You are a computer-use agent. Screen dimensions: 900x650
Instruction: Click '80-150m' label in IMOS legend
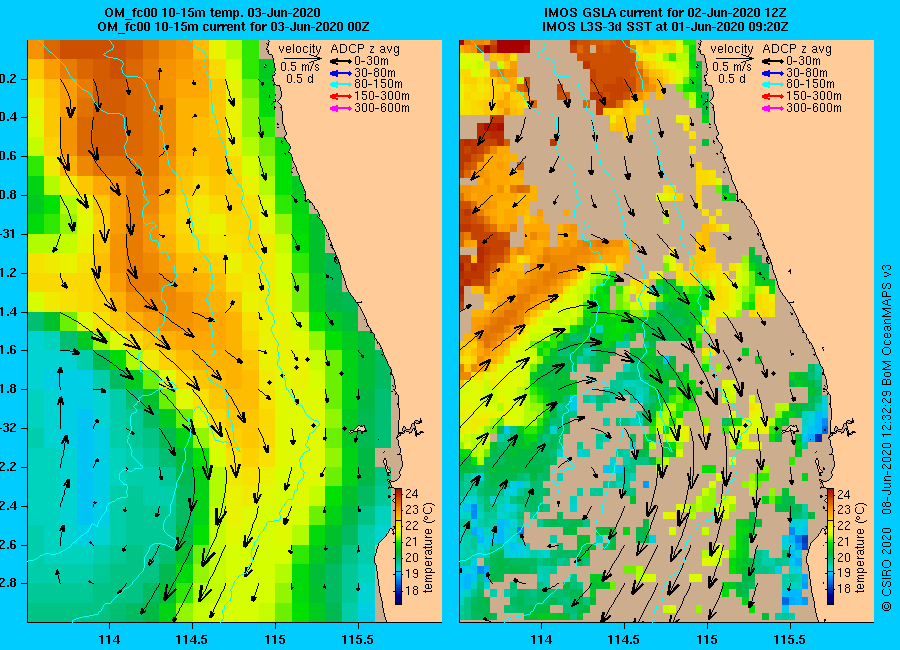point(810,84)
